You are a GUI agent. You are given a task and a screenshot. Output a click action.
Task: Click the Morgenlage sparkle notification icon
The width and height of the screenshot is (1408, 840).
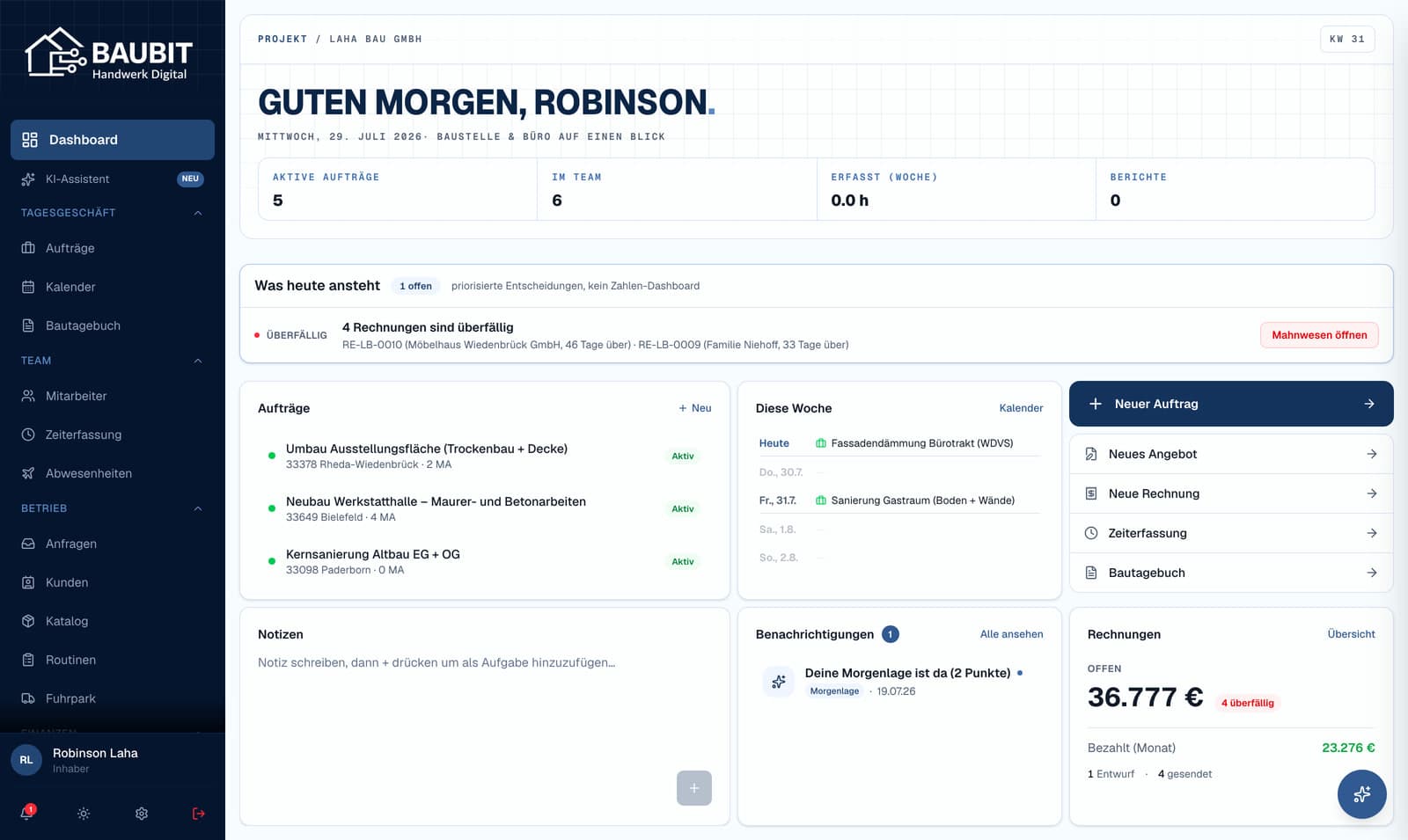click(x=779, y=682)
